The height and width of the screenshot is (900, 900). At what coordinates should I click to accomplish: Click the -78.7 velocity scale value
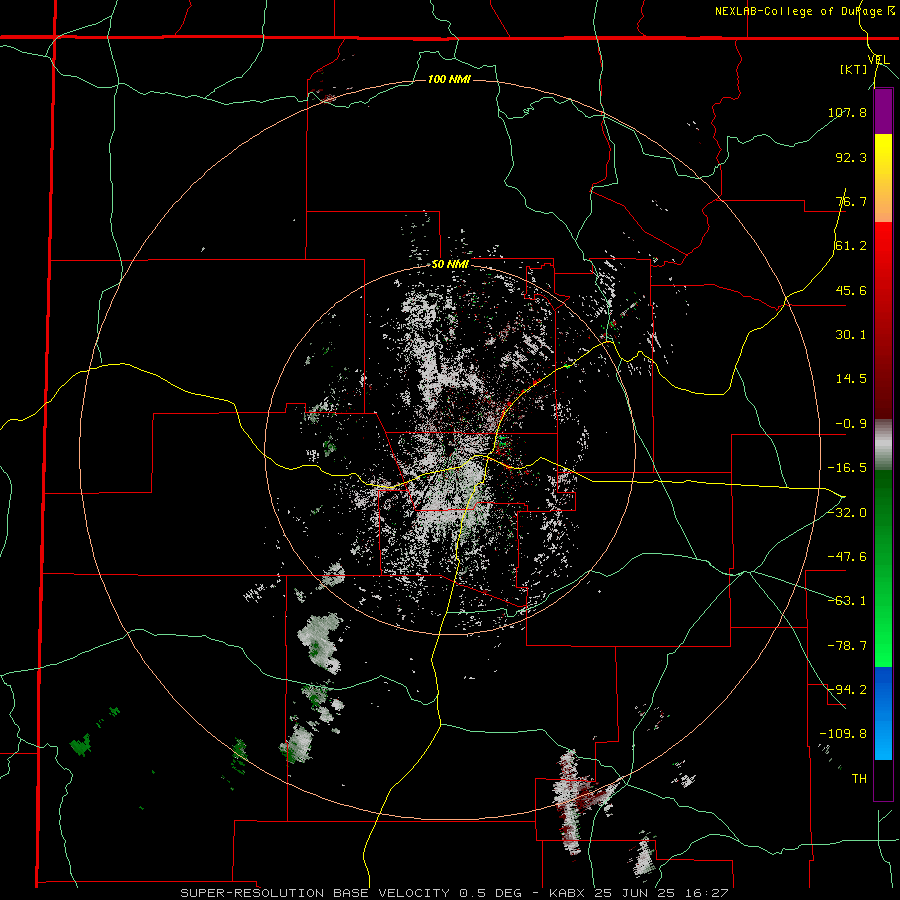847,646
